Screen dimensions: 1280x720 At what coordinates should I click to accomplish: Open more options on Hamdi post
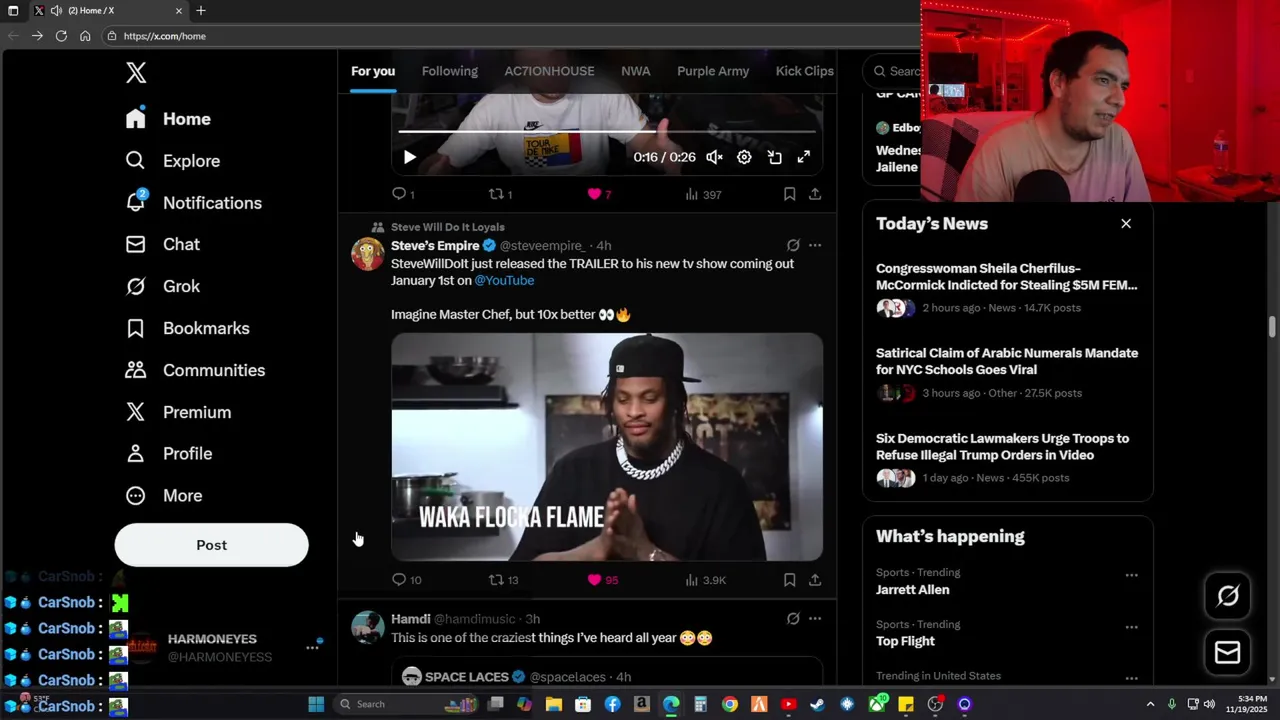tap(815, 619)
